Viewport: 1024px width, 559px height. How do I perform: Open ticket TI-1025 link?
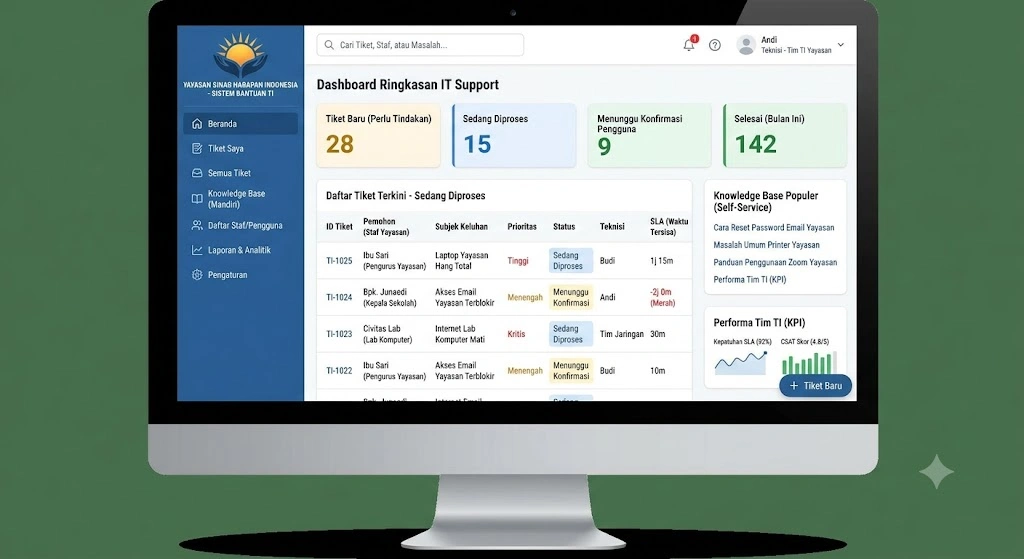[x=339, y=261]
